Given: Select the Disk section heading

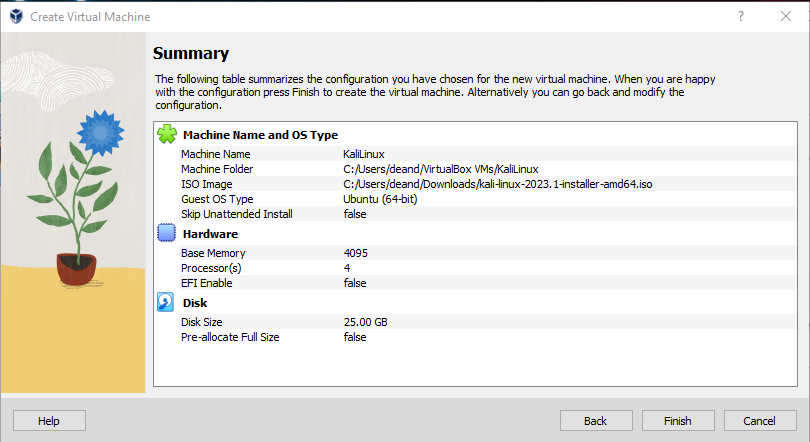Looking at the screenshot, I should (x=195, y=303).
